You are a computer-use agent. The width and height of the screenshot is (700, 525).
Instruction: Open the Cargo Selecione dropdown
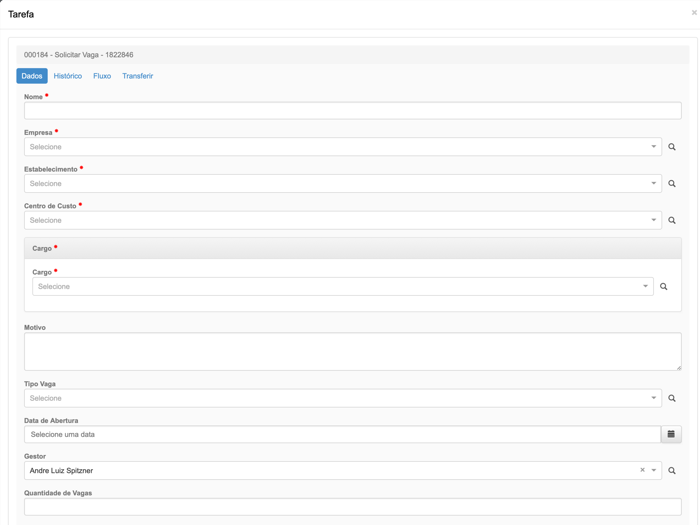click(343, 287)
